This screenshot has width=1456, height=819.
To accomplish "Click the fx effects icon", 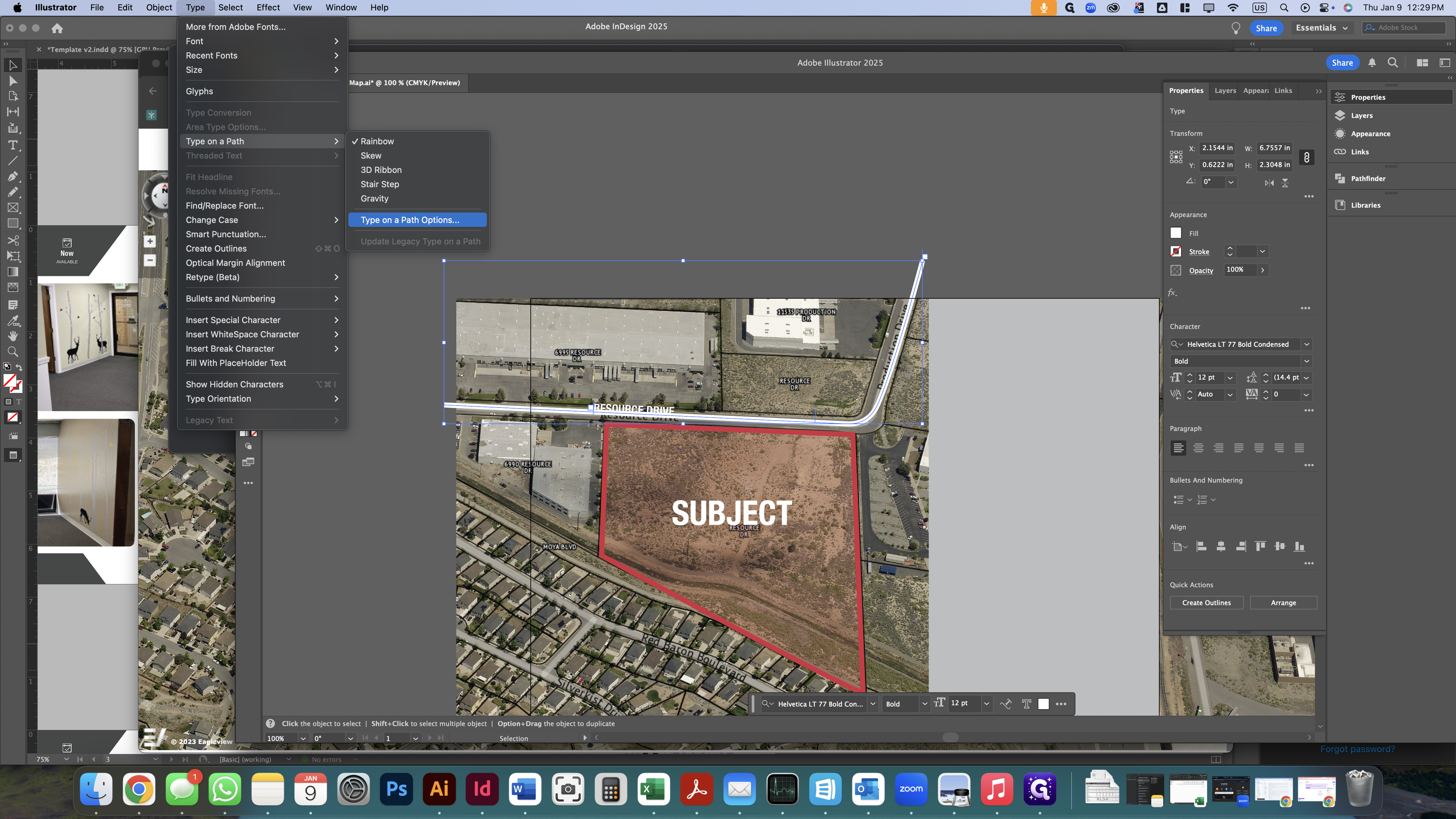I will [x=1173, y=293].
